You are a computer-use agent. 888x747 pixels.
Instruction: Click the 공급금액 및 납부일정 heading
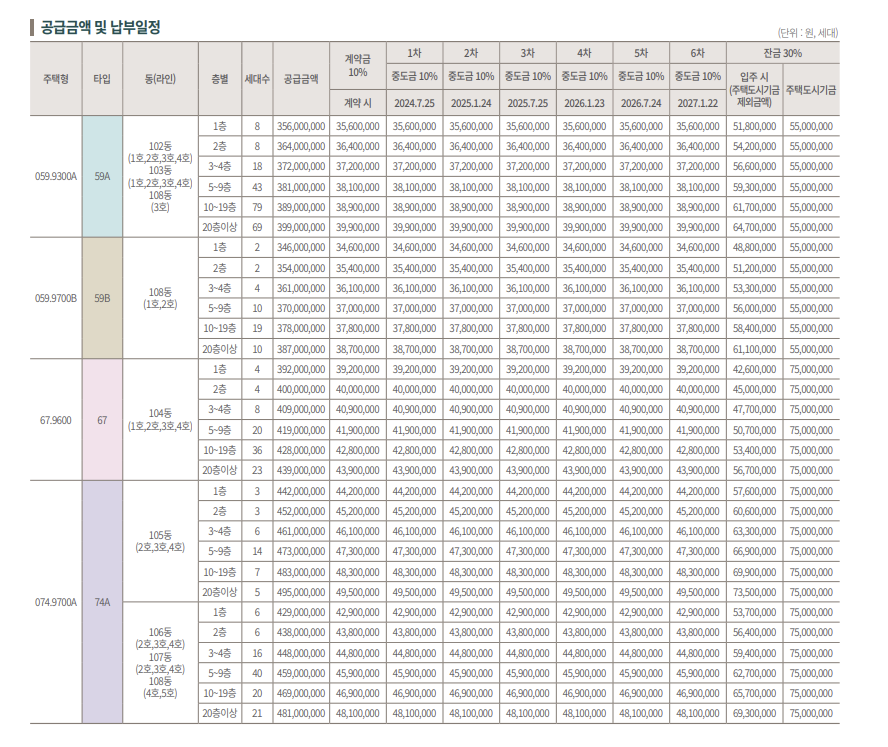coord(100,27)
